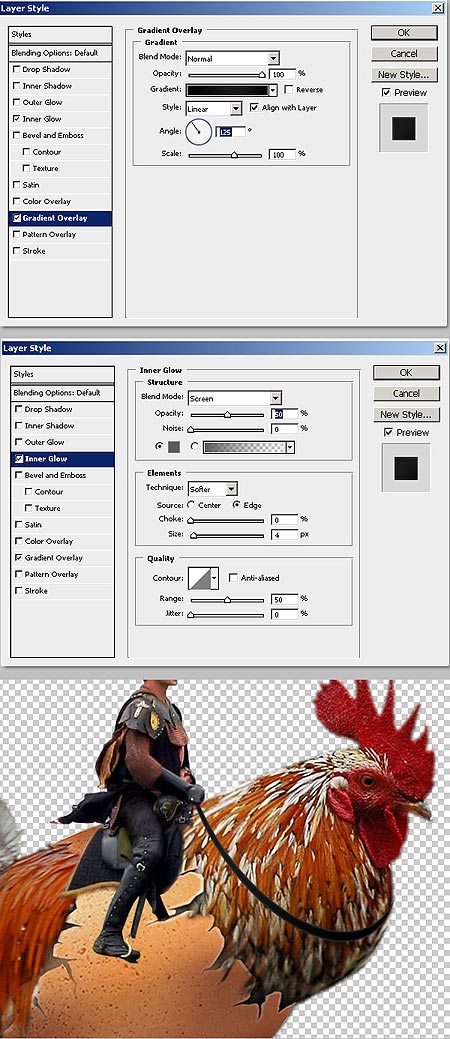Screen dimensions: 450x1039
Task: Open Inner Glow gradient dropdown arrow
Action: [290, 447]
